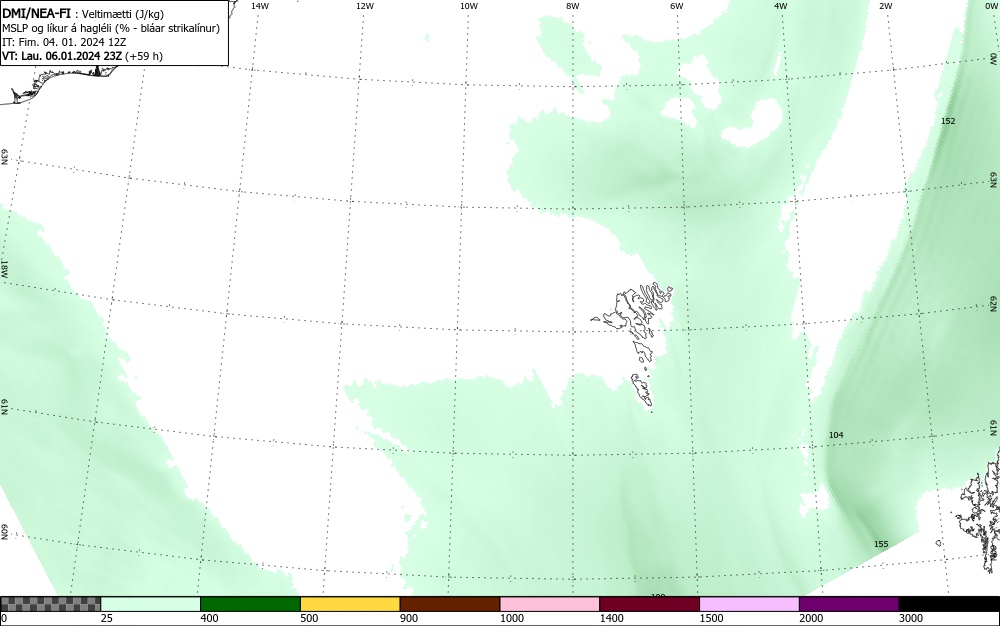Click the CAPE value 155 on the map

(881, 544)
